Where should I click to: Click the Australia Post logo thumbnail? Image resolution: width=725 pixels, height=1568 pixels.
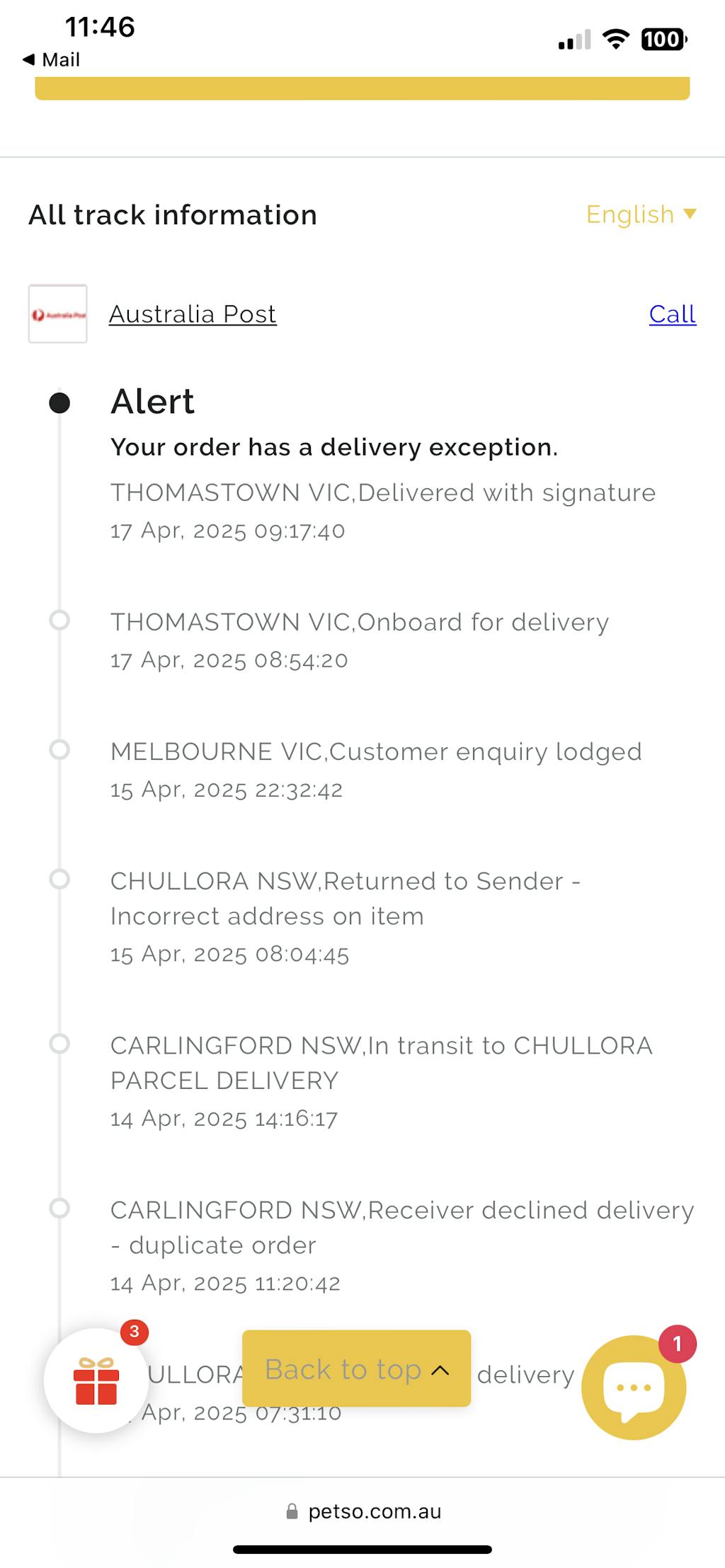tap(58, 314)
